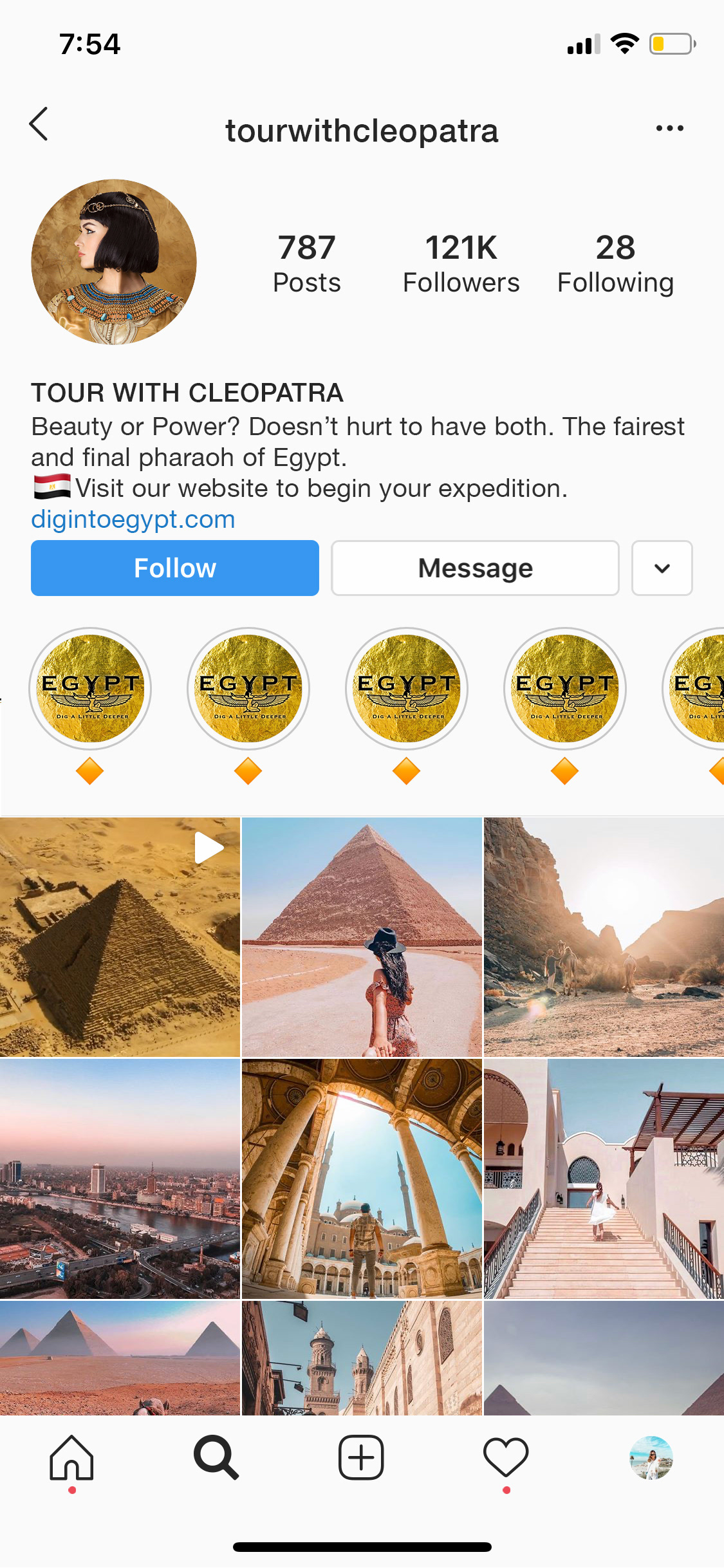Expand suggested accounts dropdown arrow
The height and width of the screenshot is (1568, 724).
(x=662, y=568)
